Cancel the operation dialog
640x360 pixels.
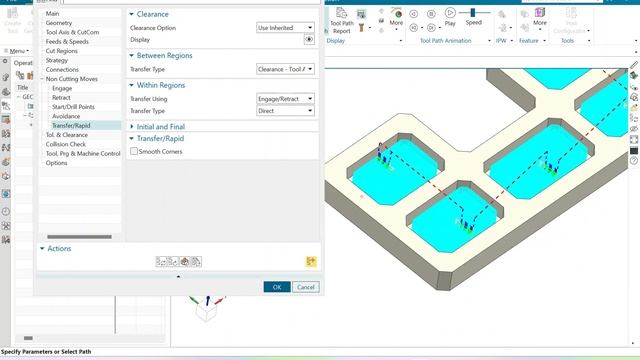[306, 287]
